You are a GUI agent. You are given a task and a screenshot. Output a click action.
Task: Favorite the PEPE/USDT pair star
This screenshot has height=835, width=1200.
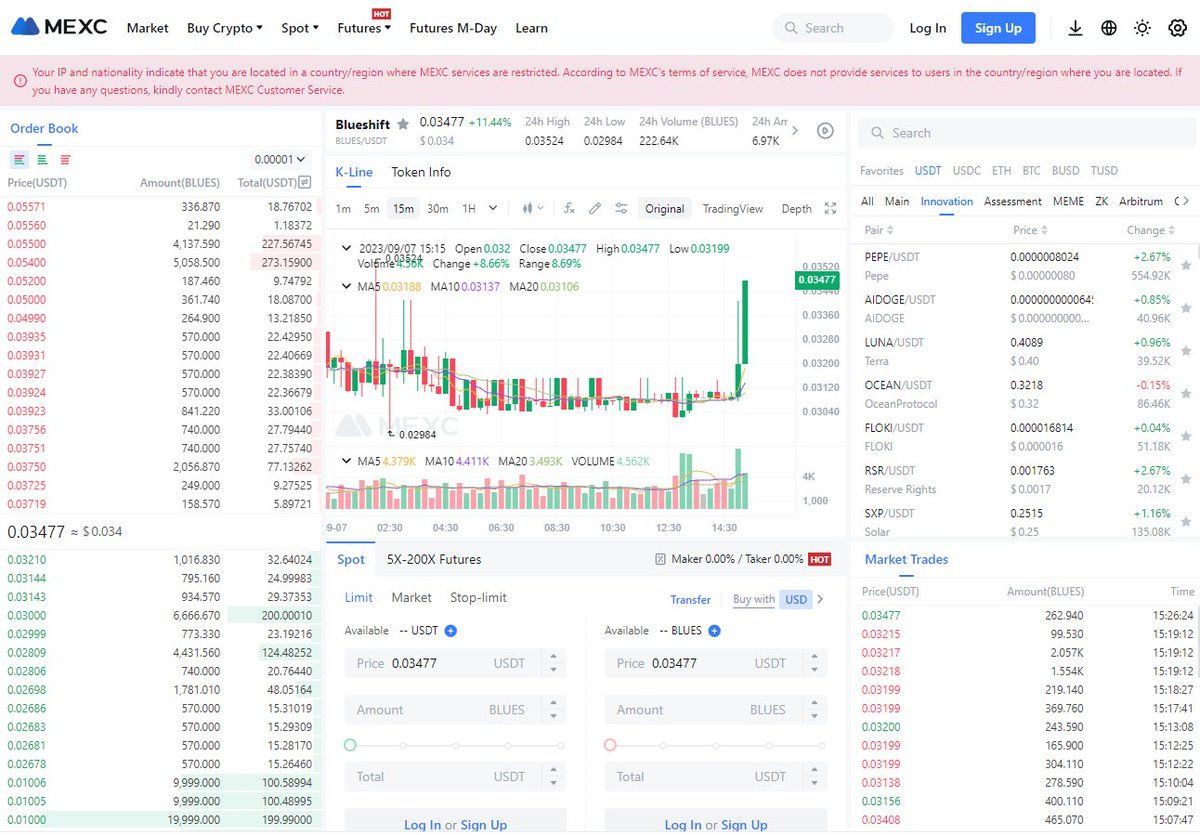point(1186,266)
